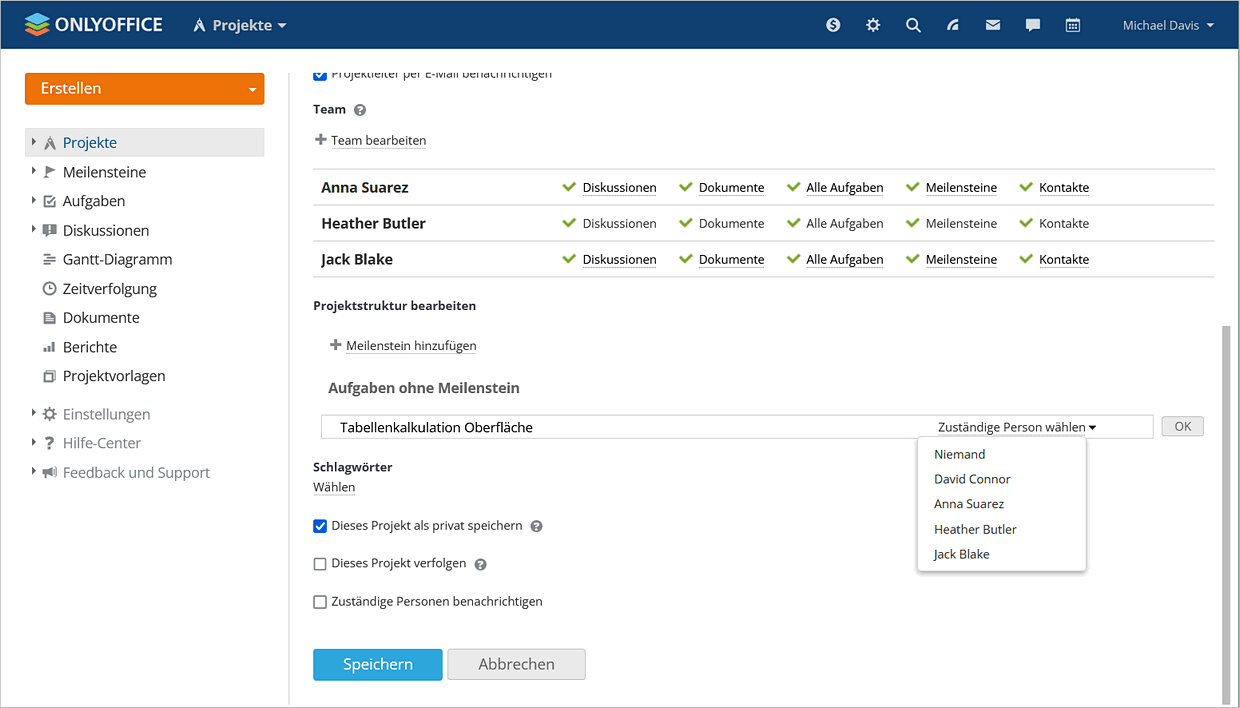
Task: Click the Berichte chart icon
Action: [49, 347]
